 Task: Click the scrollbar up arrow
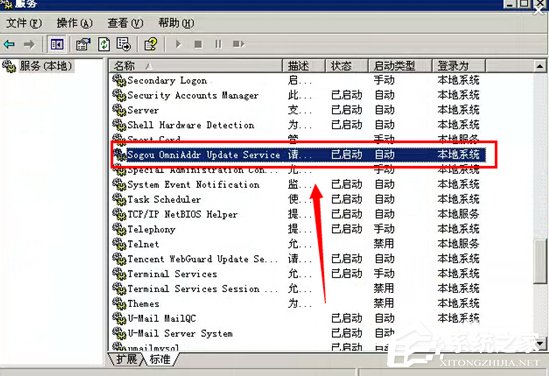coord(540,66)
